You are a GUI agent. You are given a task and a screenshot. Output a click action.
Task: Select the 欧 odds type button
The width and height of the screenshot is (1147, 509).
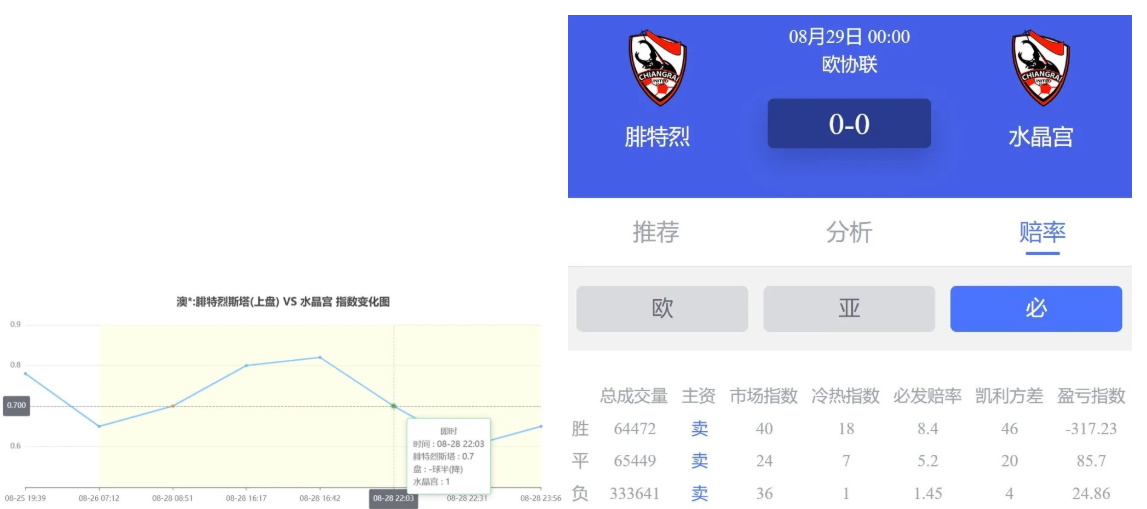click(662, 309)
